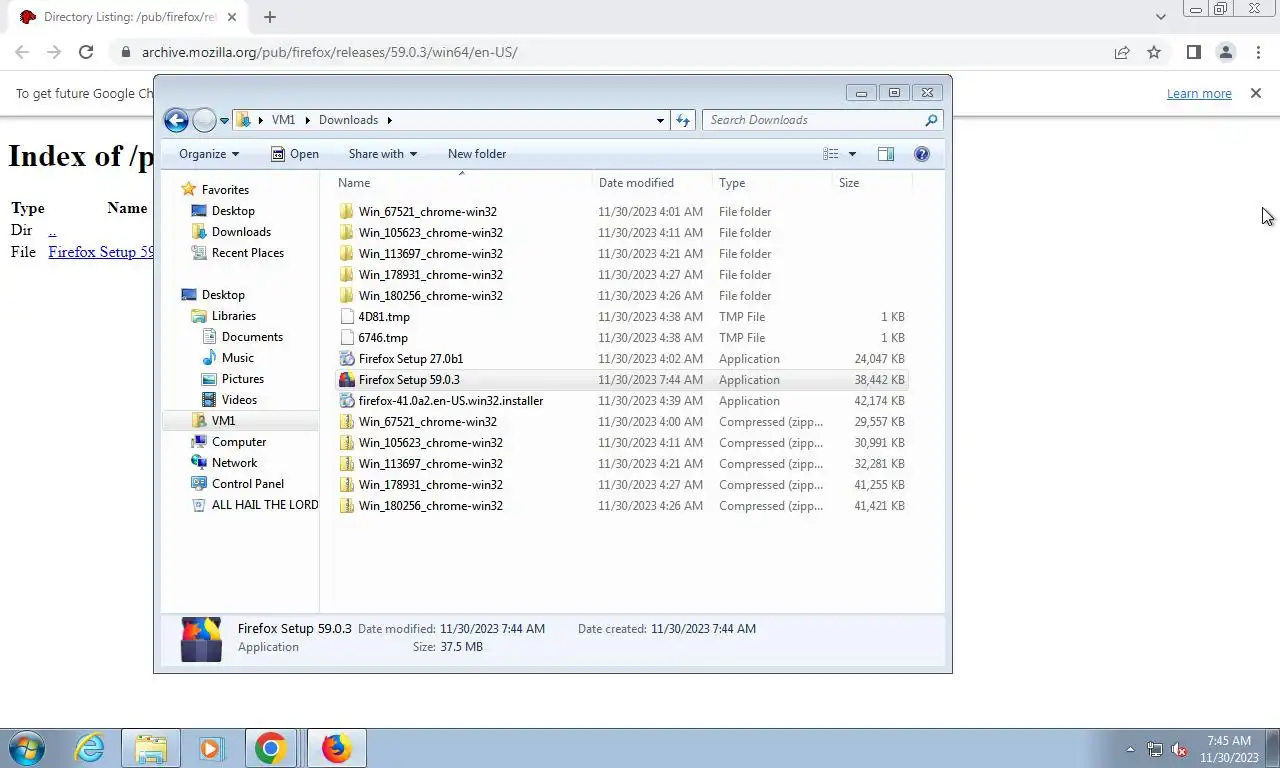Open ALL HAIL THE LORD item
This screenshot has height=768, width=1280.
(265, 505)
